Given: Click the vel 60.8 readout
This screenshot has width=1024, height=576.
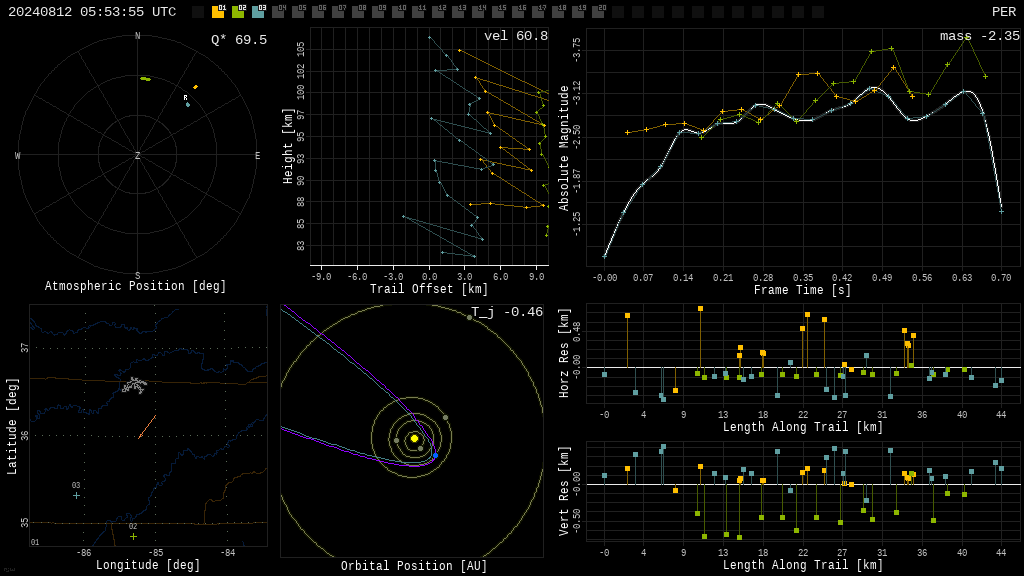Looking at the screenshot, I should (x=516, y=36).
